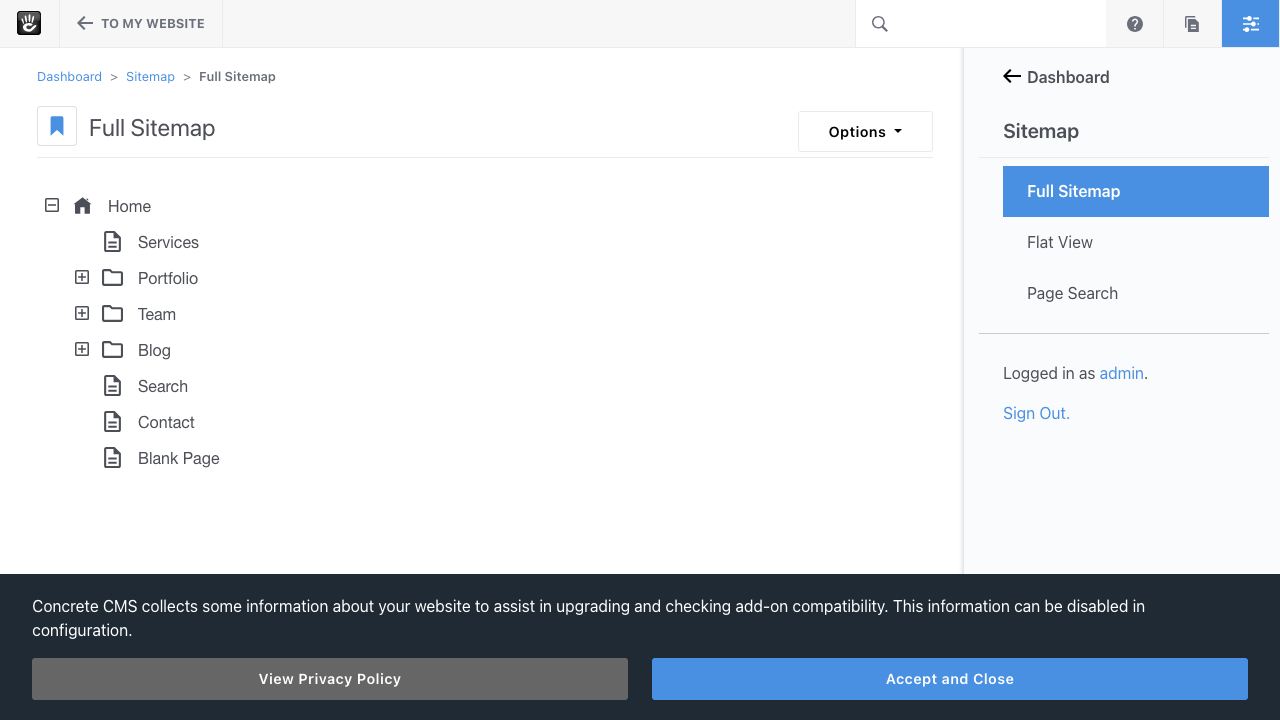Click the Full Sitemap page heading
1280x720 pixels.
tap(152, 128)
